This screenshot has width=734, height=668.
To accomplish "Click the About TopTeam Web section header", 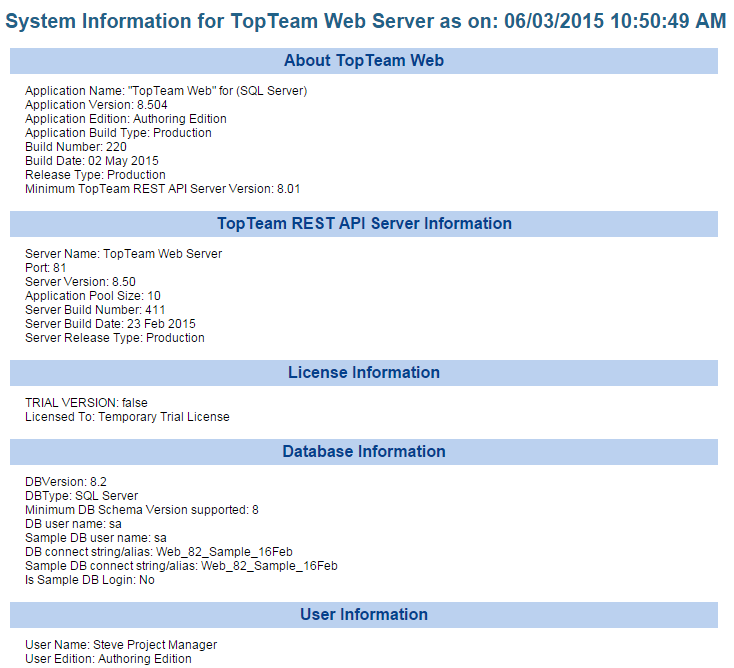I will [x=364, y=61].
